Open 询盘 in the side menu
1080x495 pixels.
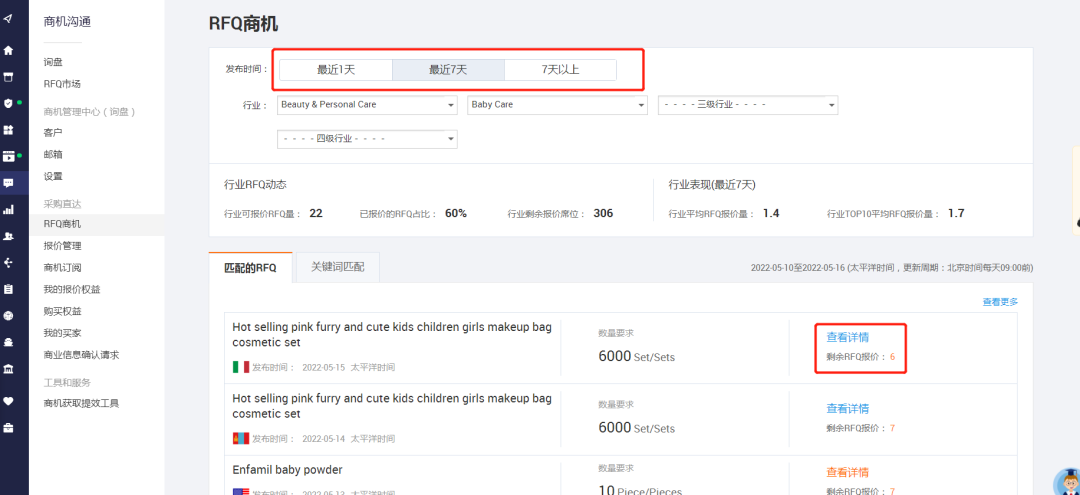coord(53,62)
